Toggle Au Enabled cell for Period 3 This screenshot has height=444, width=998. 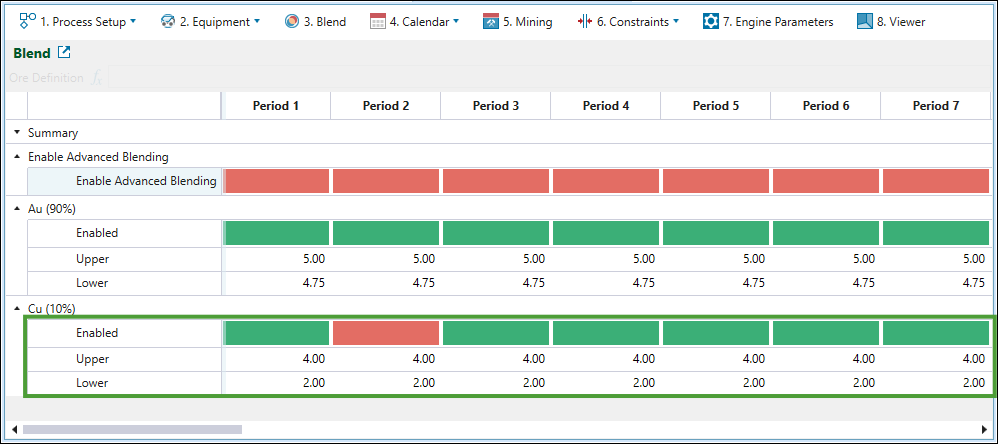[x=496, y=233]
